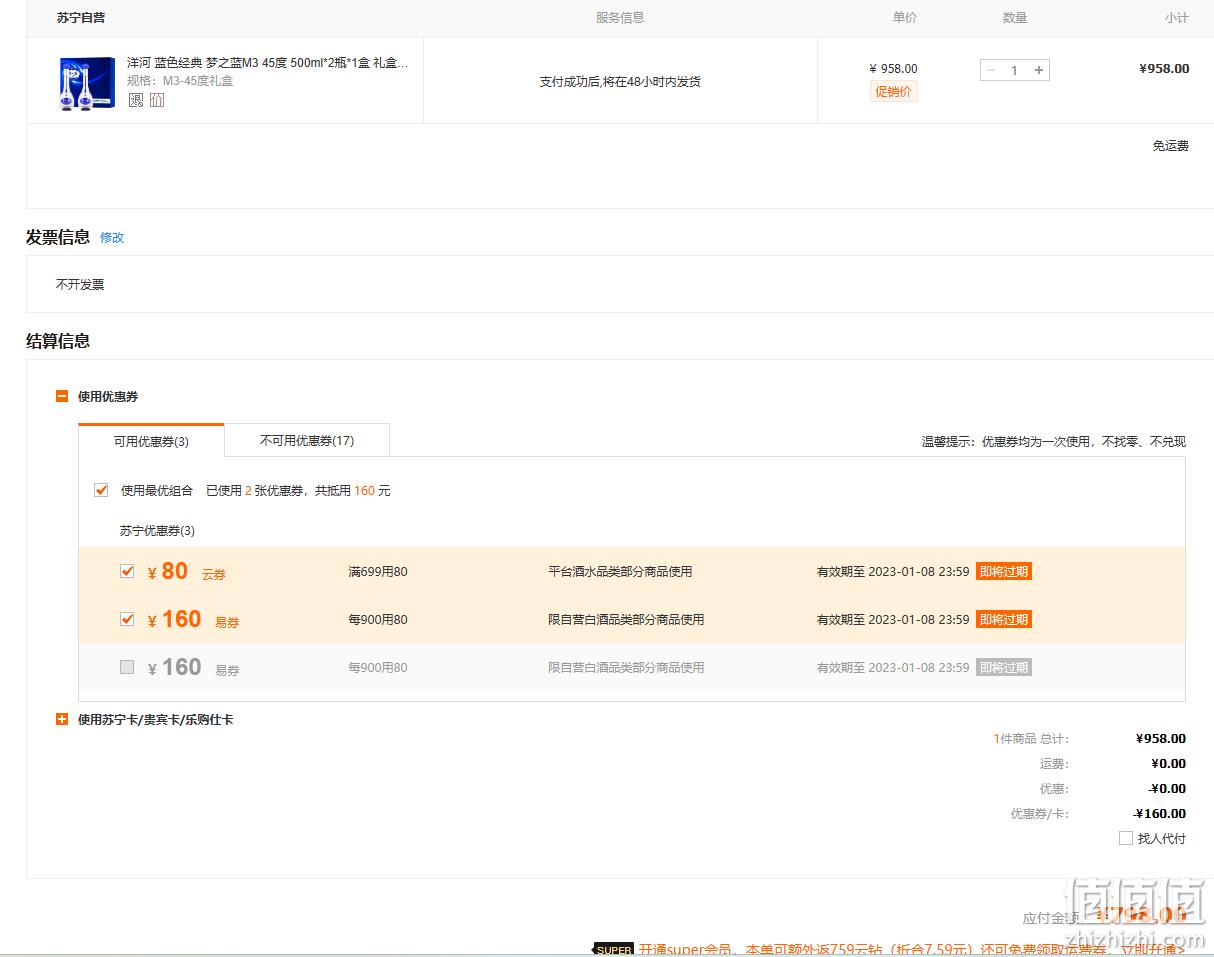Collapse the 使用优惠券 section

pos(62,397)
